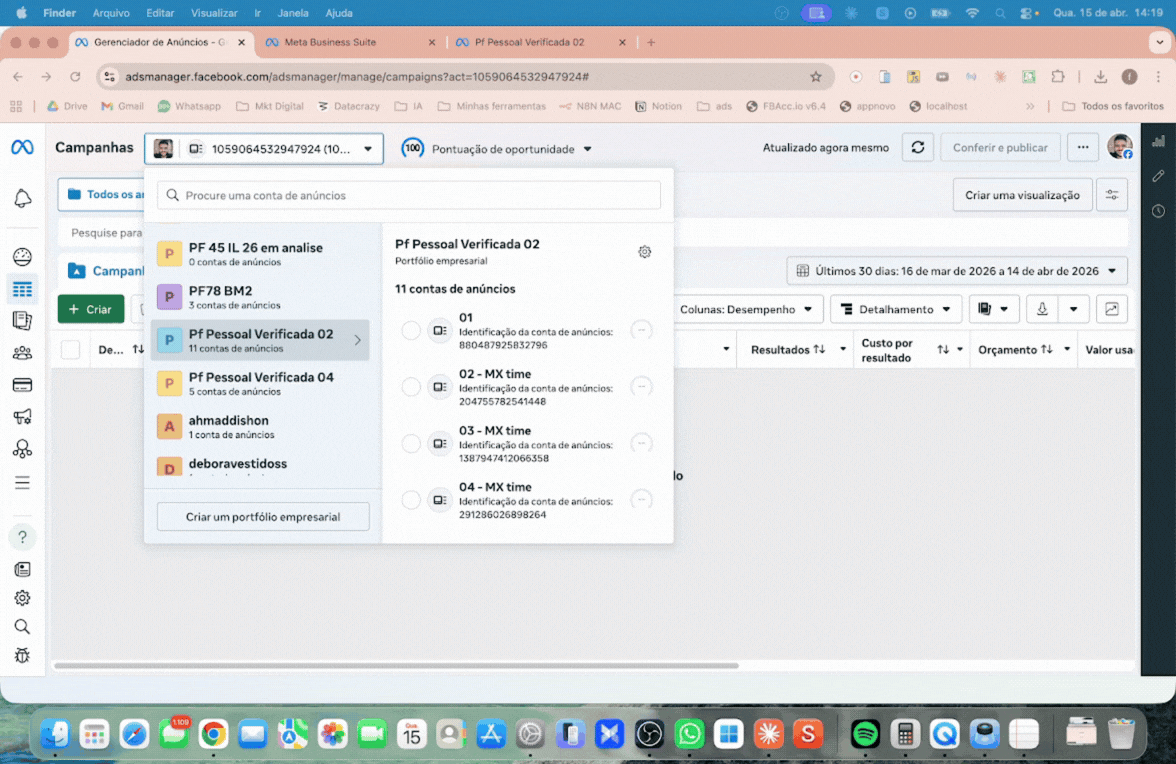Open Colunas: Desempenho dropdown
This screenshot has width=1176, height=764.
click(x=746, y=309)
